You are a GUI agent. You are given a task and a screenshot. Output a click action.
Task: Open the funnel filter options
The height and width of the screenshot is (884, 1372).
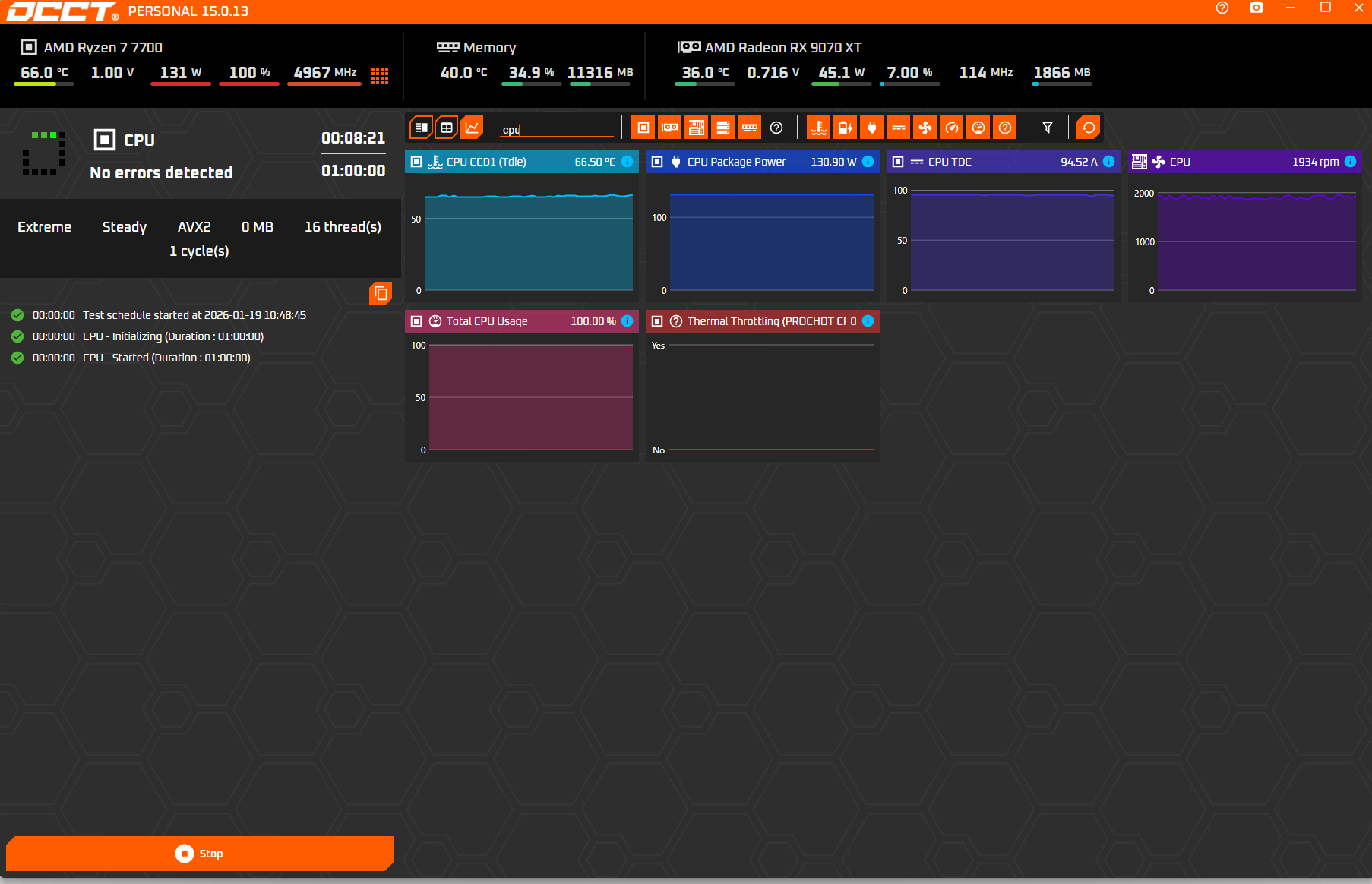(1047, 128)
